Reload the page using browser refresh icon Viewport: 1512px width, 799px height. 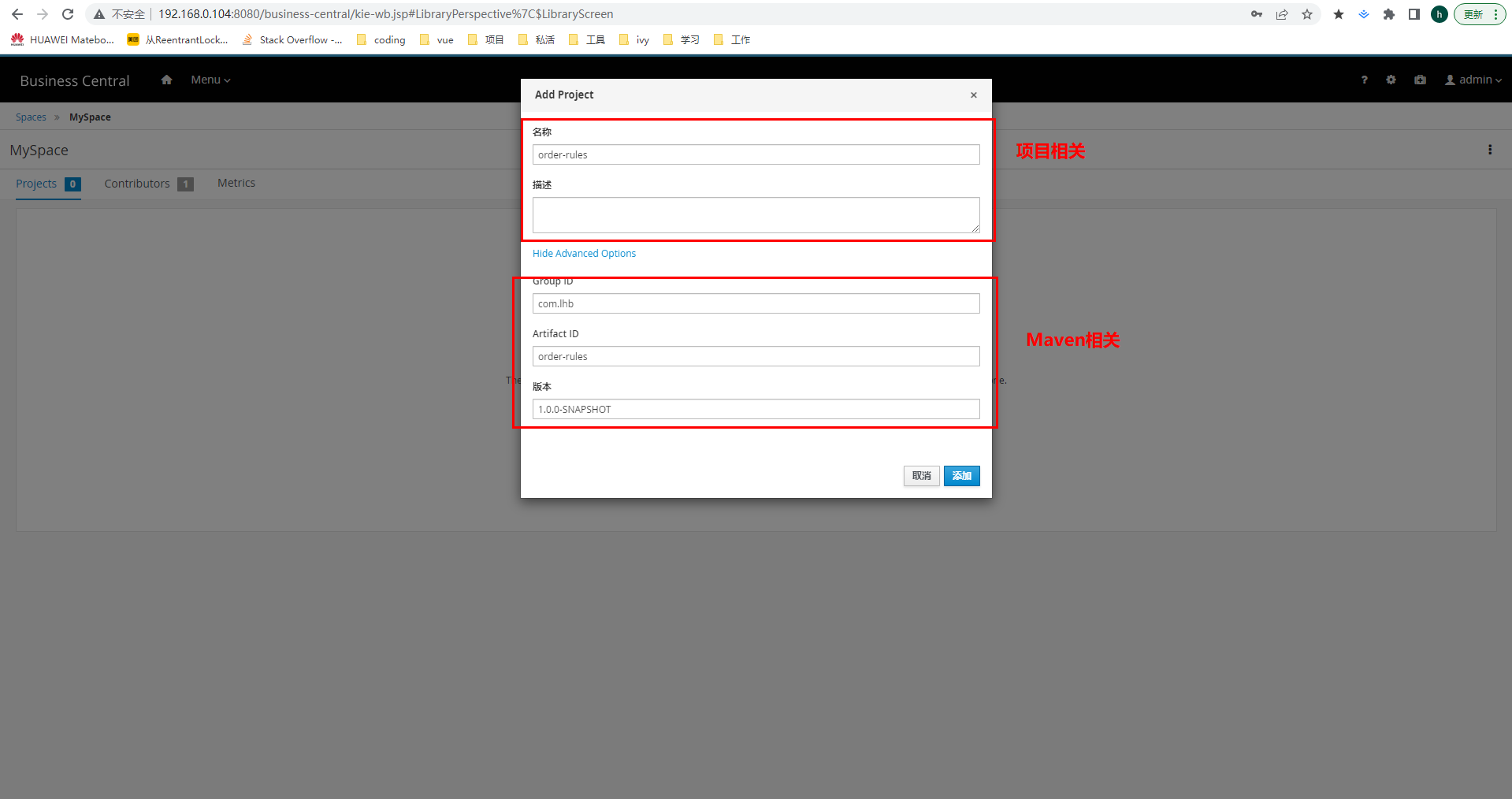pos(68,14)
